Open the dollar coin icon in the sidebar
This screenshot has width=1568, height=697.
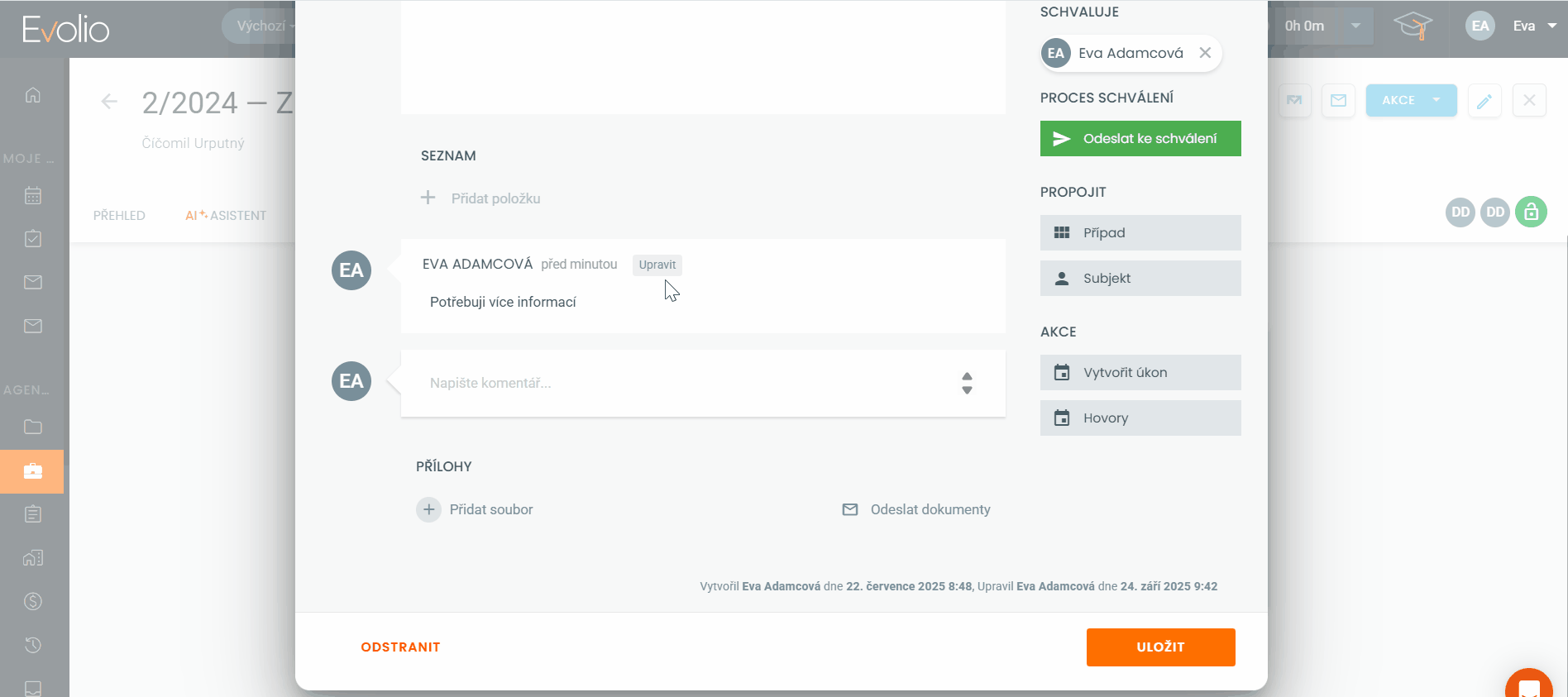coord(33,601)
